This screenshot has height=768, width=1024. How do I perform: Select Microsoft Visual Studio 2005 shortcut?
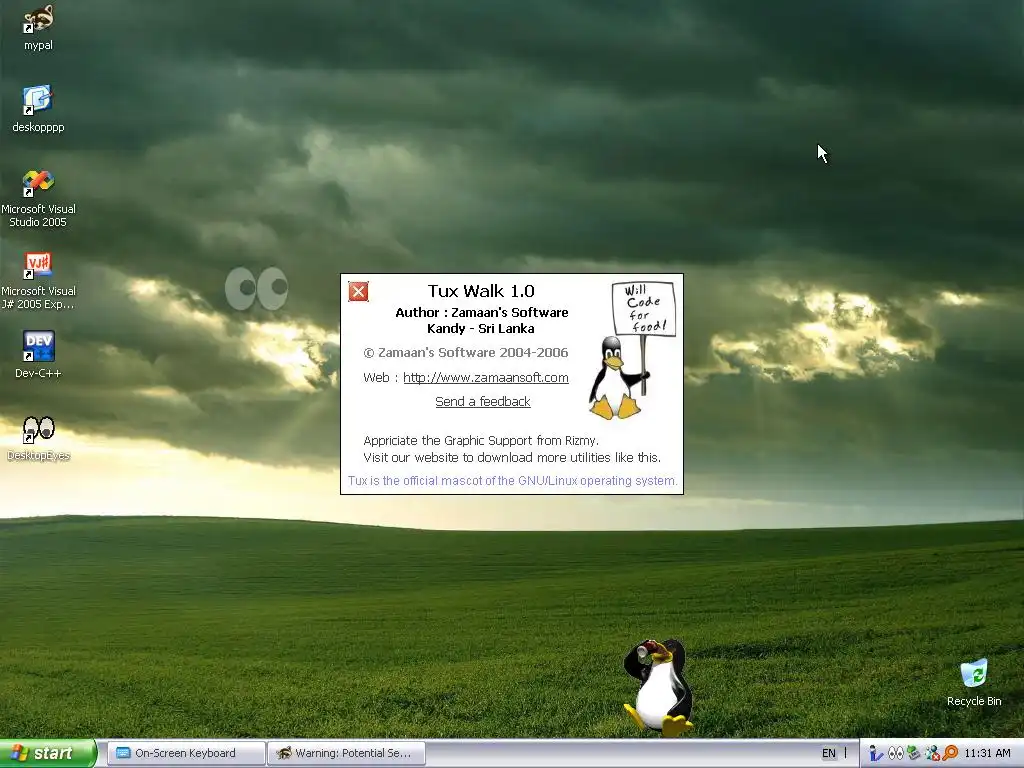[38, 199]
